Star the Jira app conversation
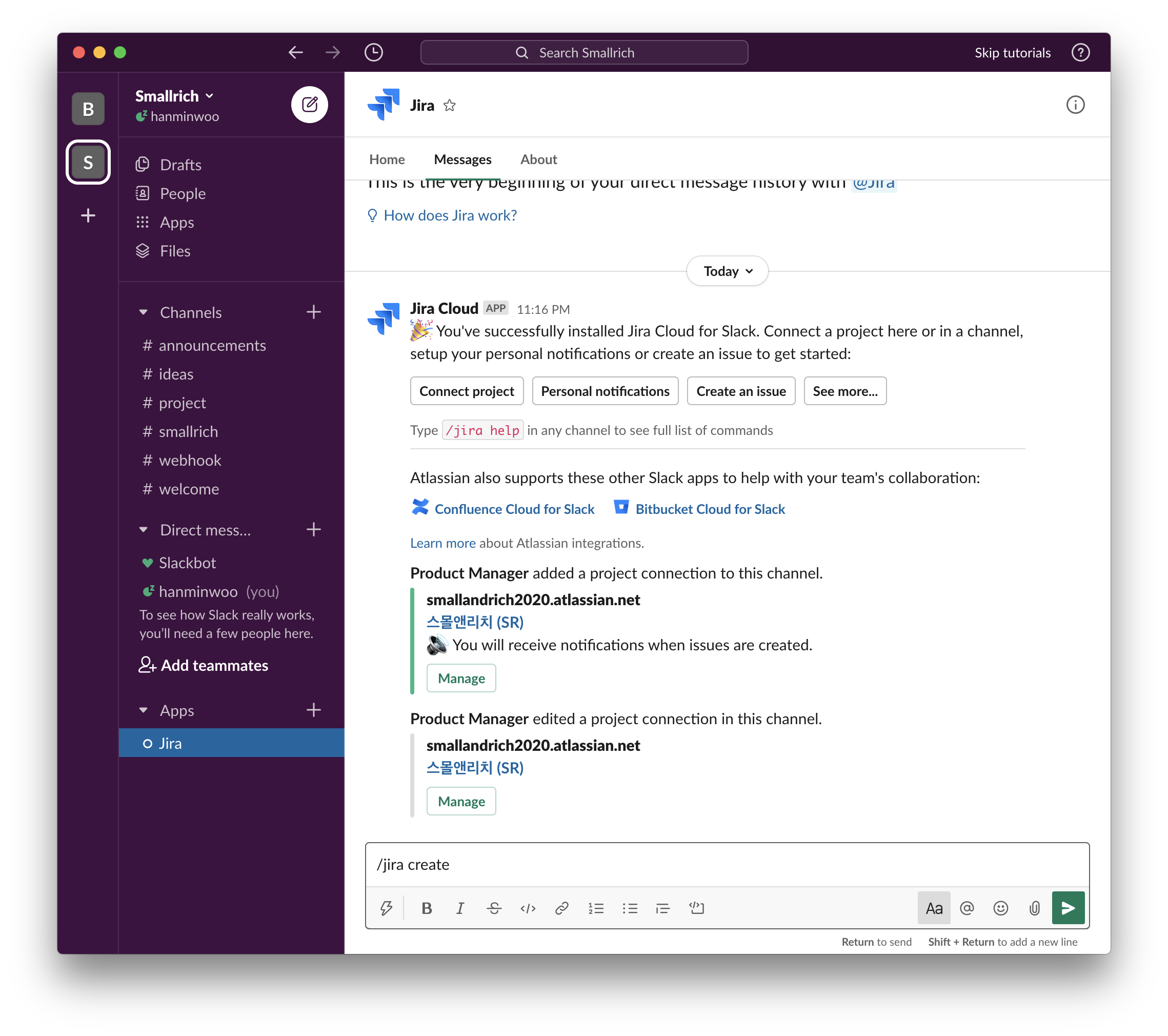Screen dimensions: 1168x1036 pos(450,106)
